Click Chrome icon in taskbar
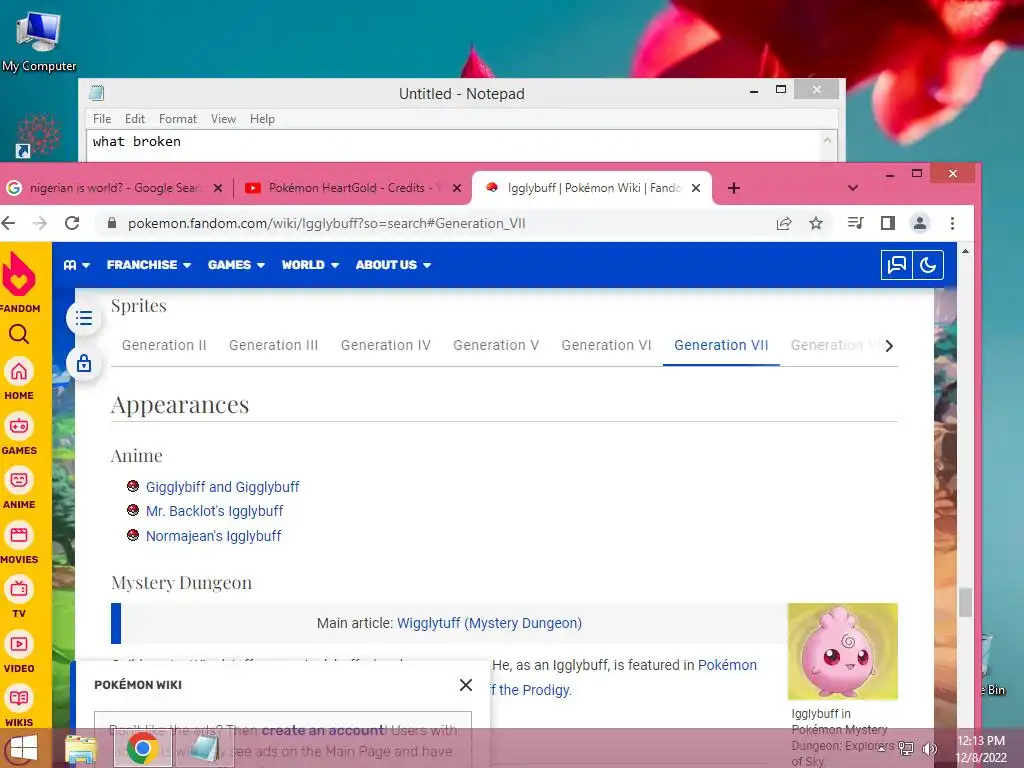The height and width of the screenshot is (768, 1024). tap(142, 748)
